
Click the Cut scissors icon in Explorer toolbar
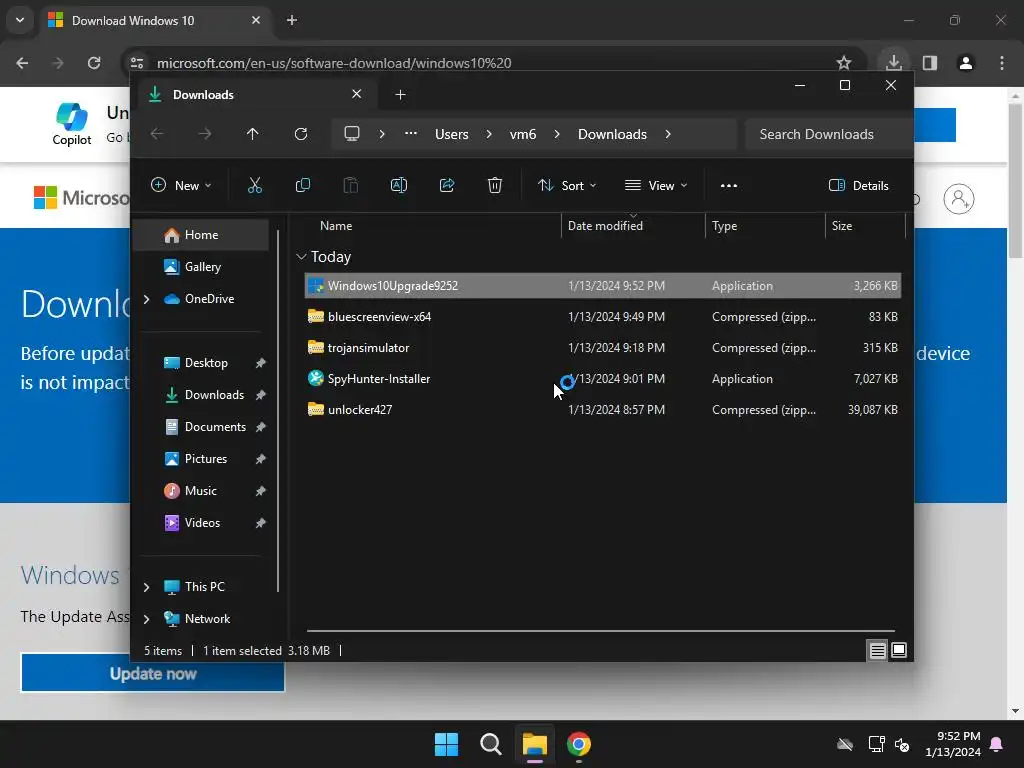pyautogui.click(x=255, y=185)
